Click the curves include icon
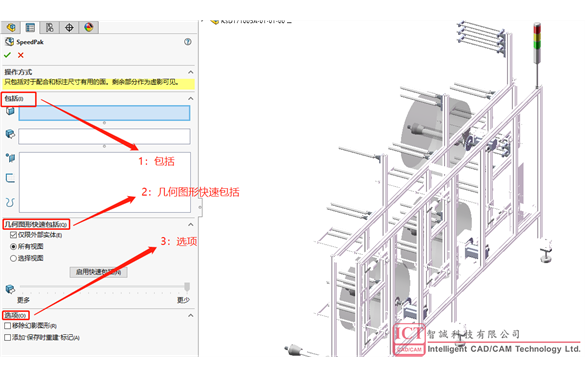 pyautogui.click(x=10, y=202)
